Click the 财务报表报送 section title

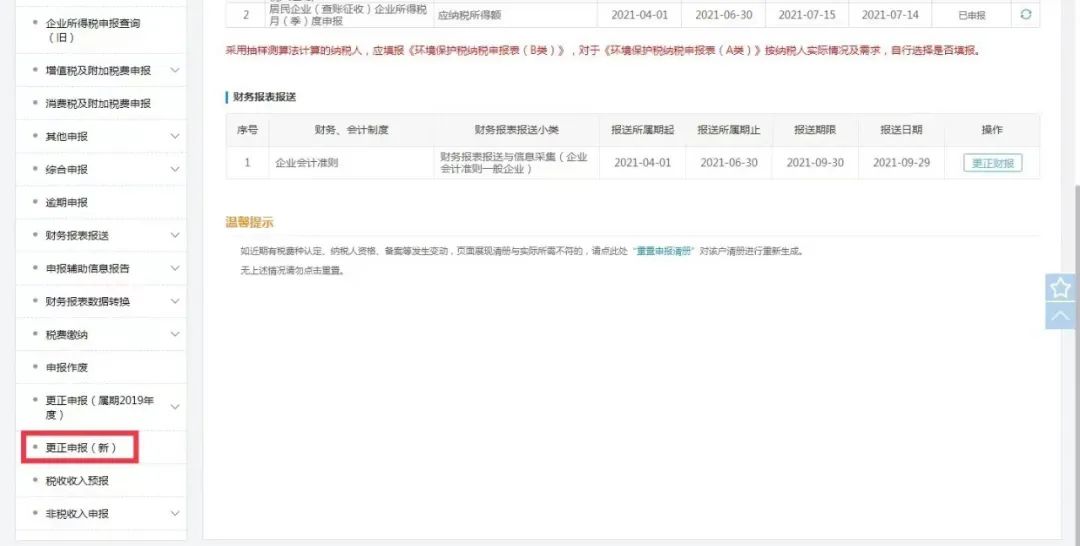(264, 97)
